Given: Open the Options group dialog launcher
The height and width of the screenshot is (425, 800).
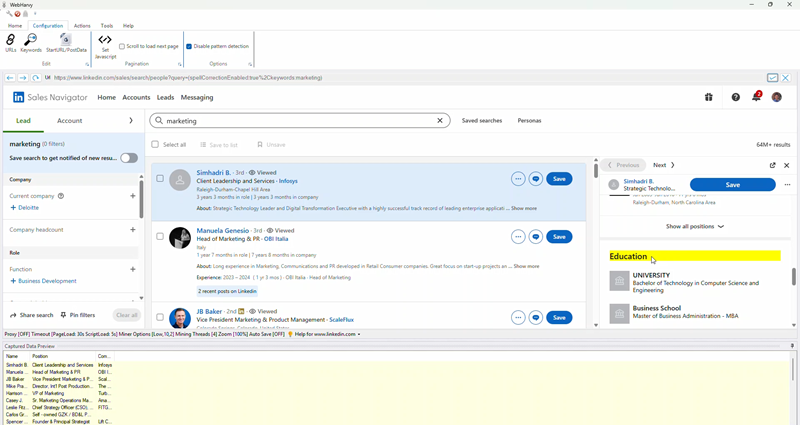Looking at the screenshot, I should click(250, 64).
